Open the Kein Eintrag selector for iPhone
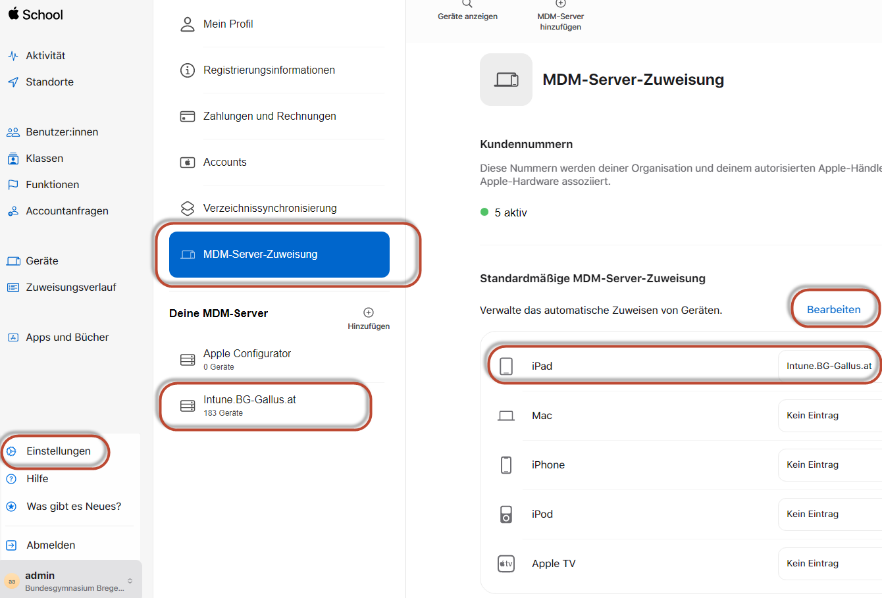Viewport: 882px width, 598px height. click(x=814, y=464)
